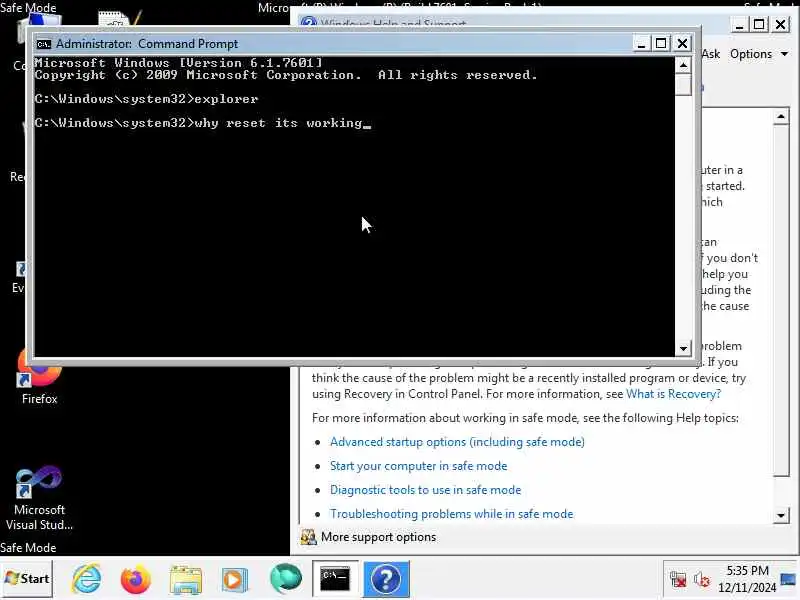Open Advanced startup options link
Image resolution: width=800 pixels, height=600 pixels.
coord(457,442)
